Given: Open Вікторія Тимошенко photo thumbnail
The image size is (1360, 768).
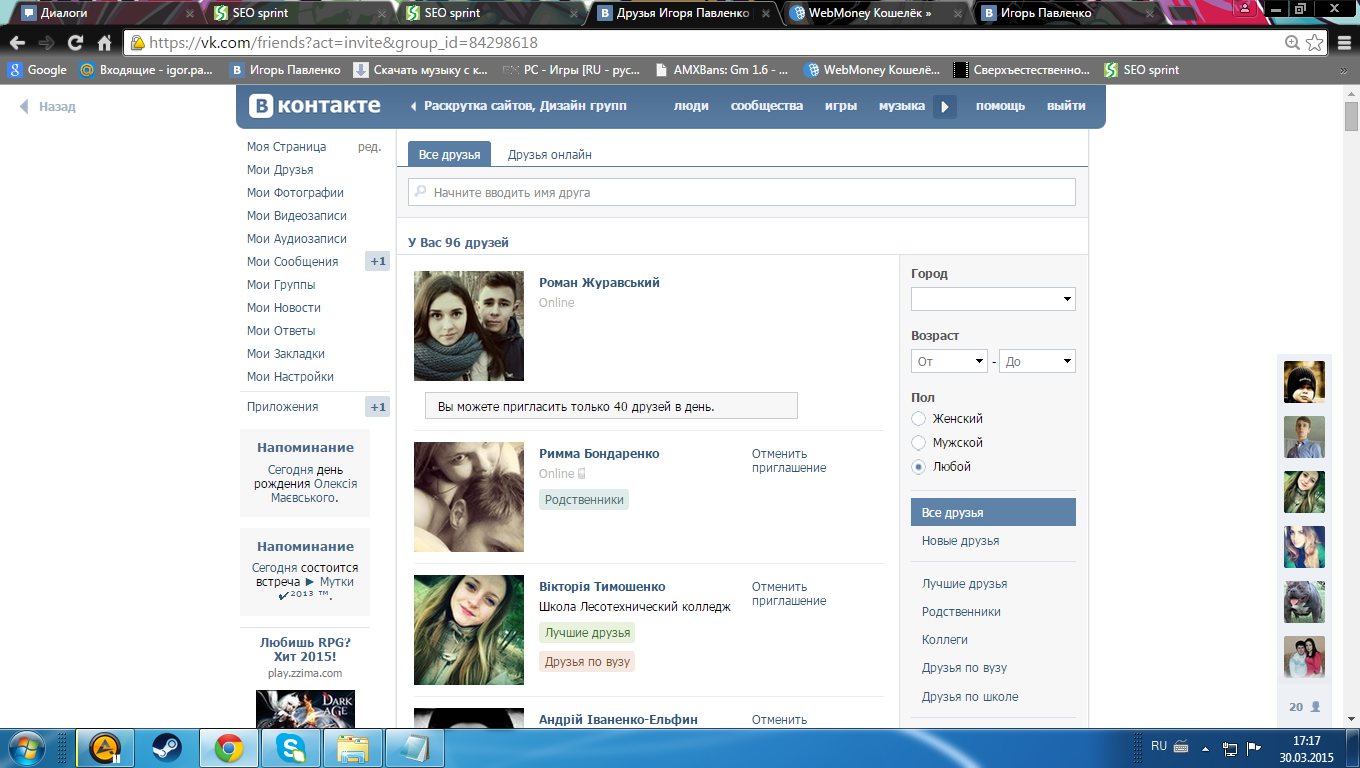Looking at the screenshot, I should pos(469,630).
